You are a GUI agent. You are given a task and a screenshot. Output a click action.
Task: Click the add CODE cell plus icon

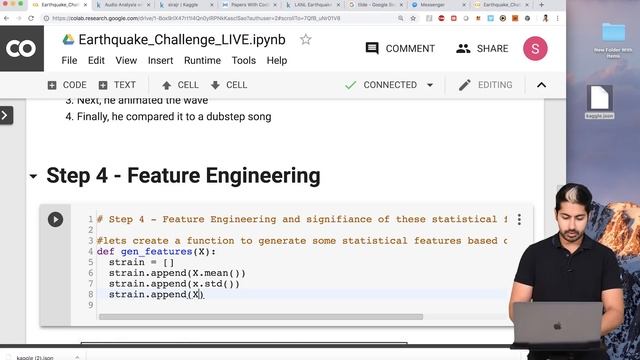(52, 85)
